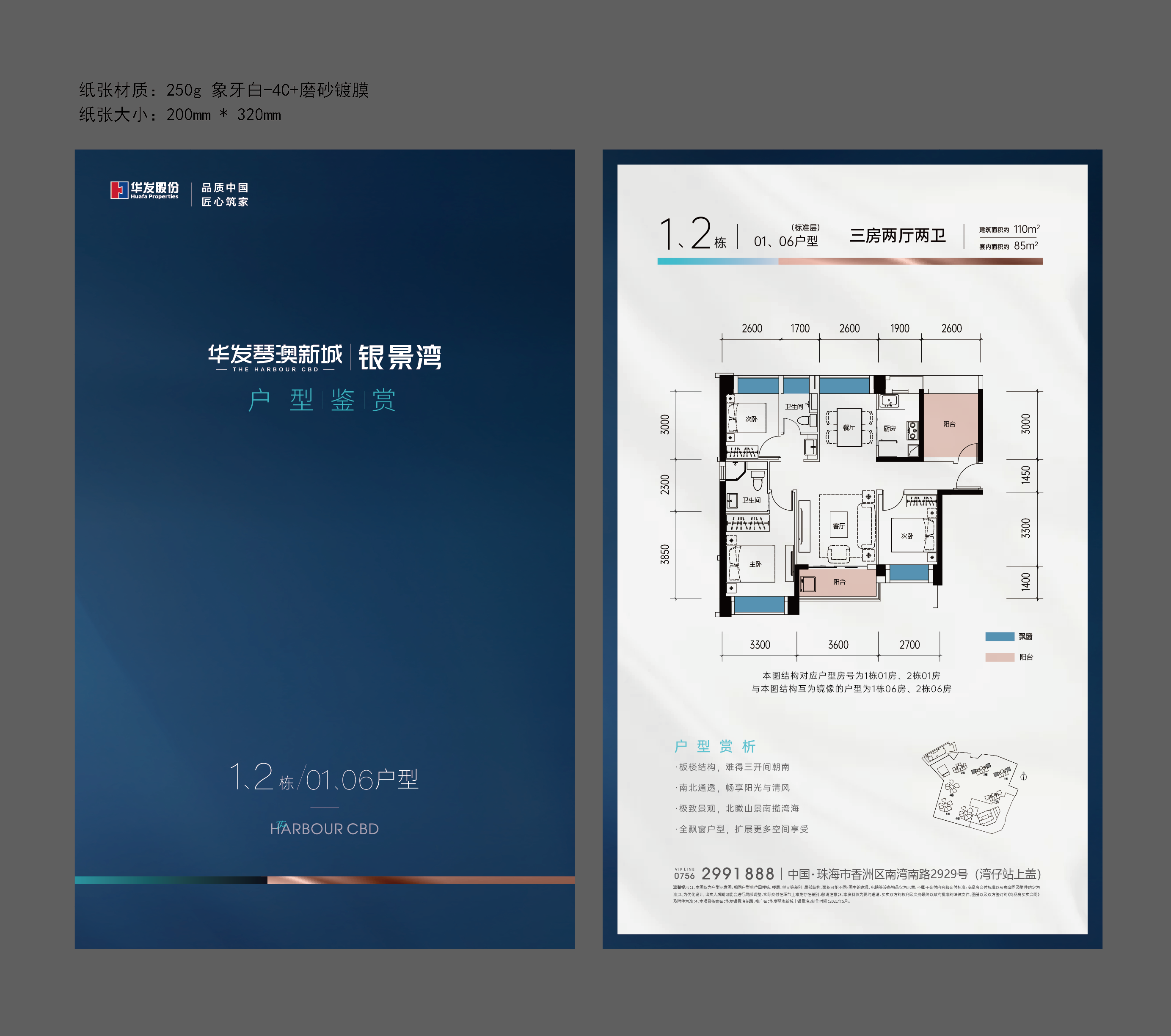Click the '1700' top dimension
Screen dimensions: 1171x1036
(800, 328)
